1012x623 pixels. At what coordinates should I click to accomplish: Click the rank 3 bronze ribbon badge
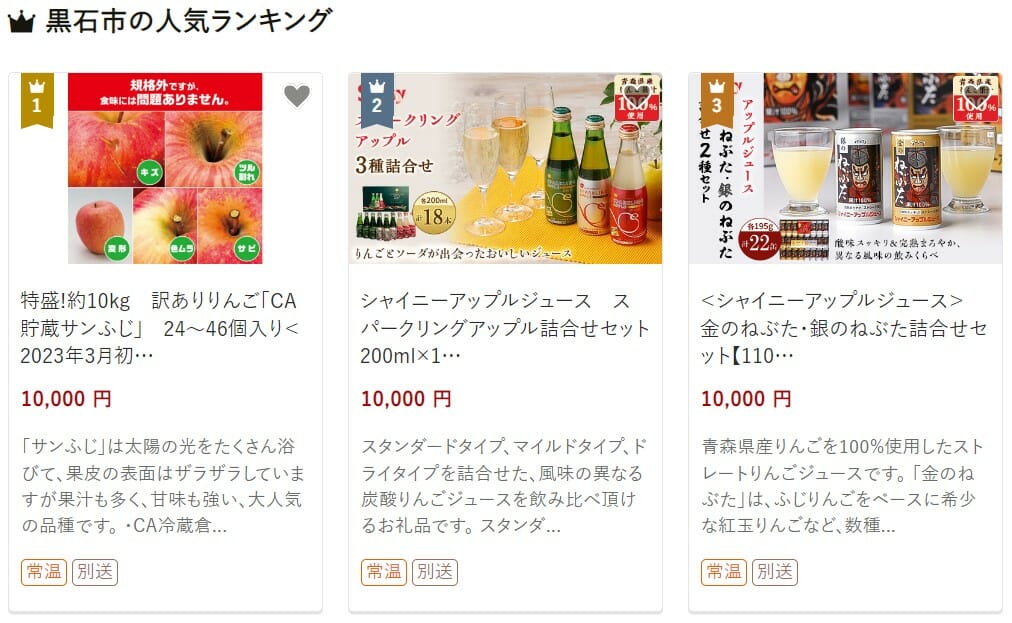click(x=717, y=100)
